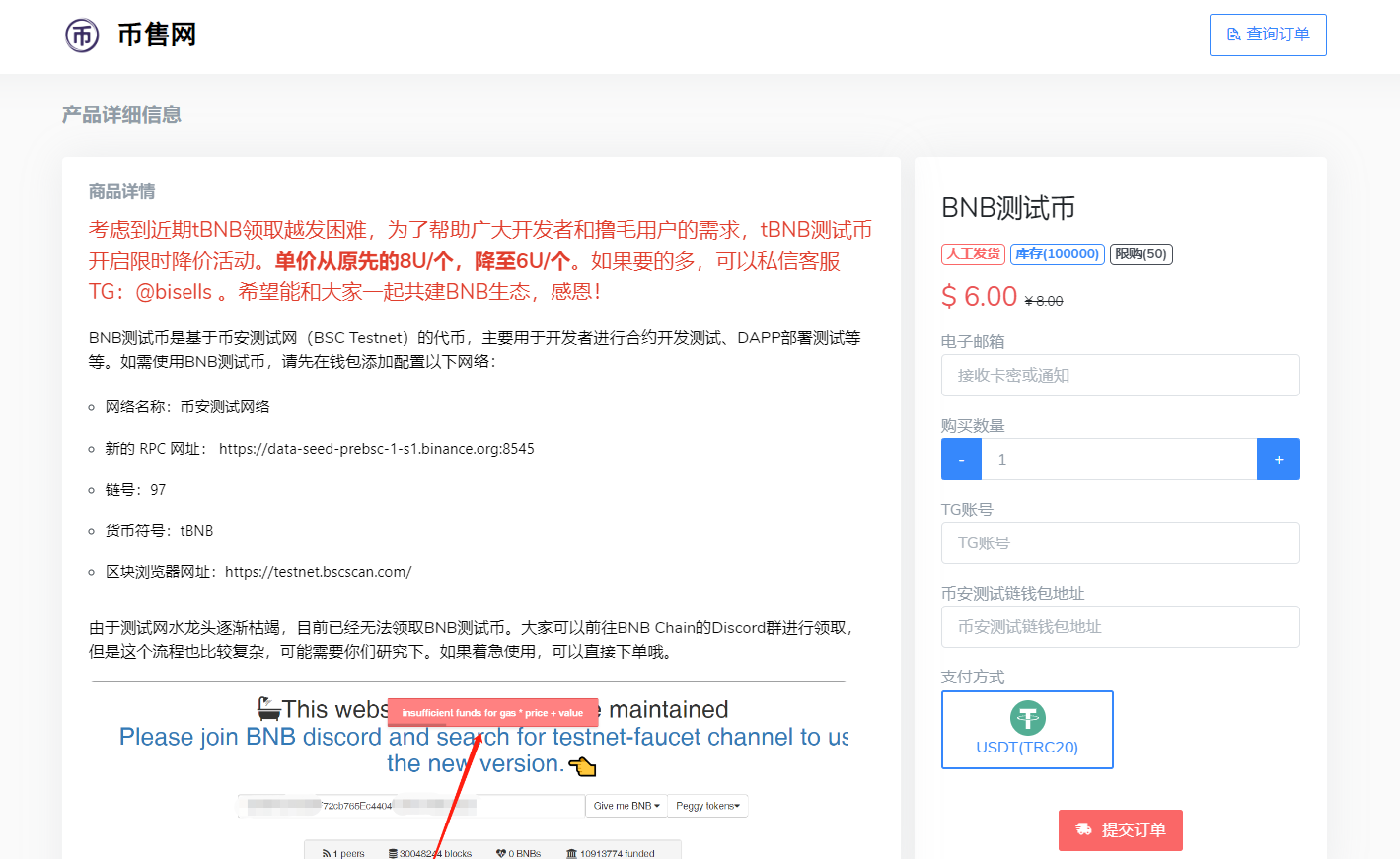Click the 币售网 site title
This screenshot has width=1400, height=859.
tap(157, 36)
